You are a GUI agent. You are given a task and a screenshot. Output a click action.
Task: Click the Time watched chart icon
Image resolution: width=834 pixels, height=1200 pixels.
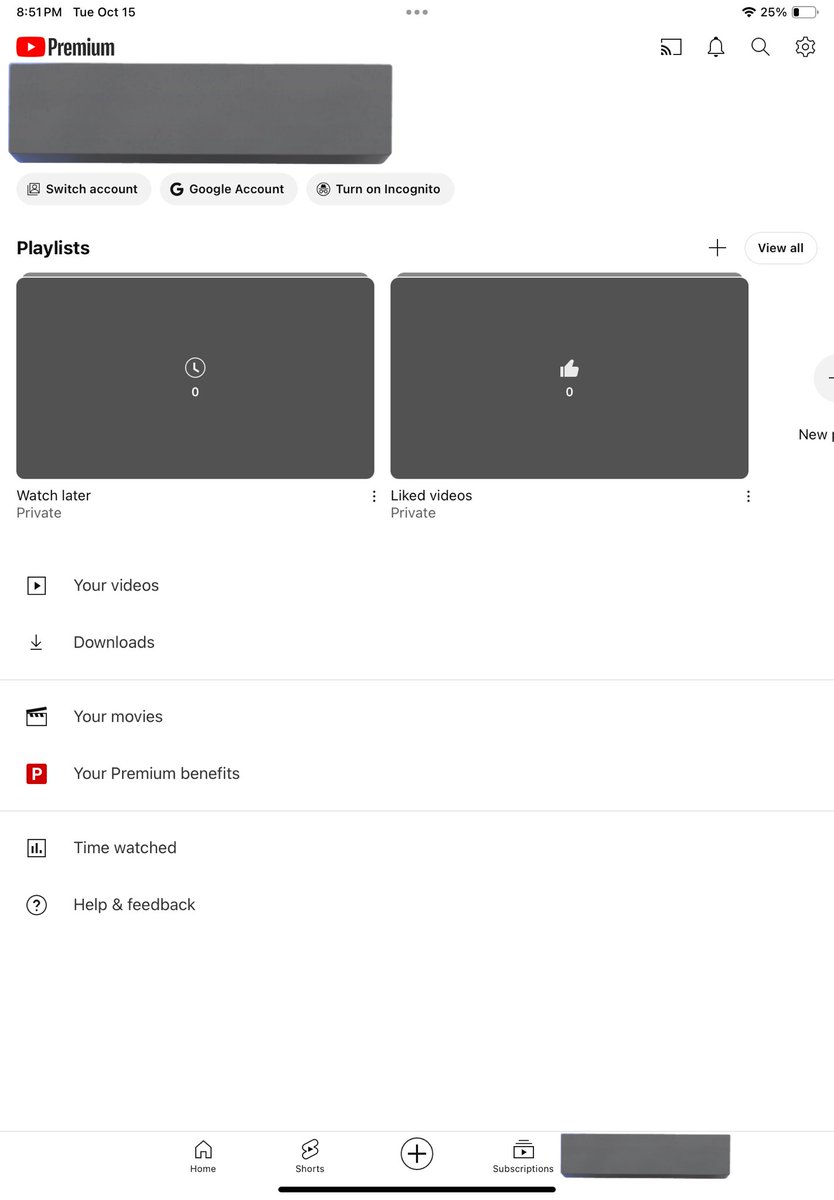click(36, 848)
